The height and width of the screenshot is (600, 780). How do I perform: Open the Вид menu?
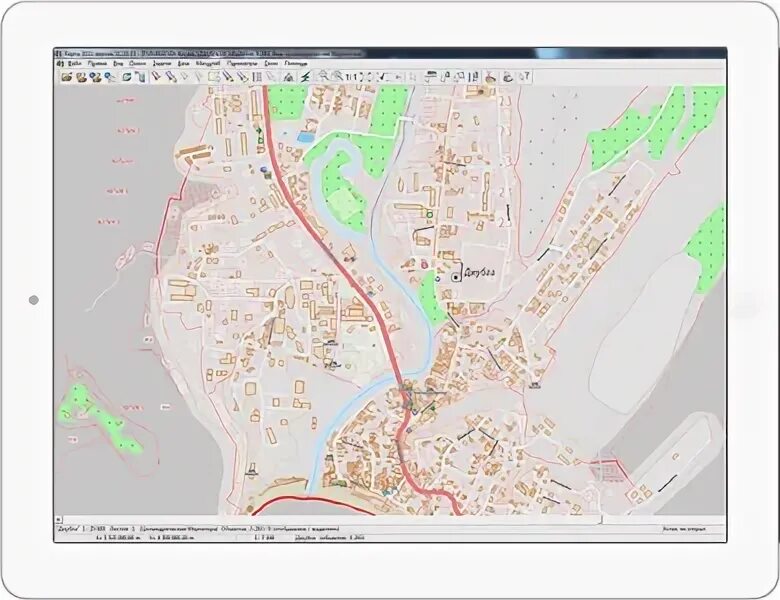(x=118, y=64)
